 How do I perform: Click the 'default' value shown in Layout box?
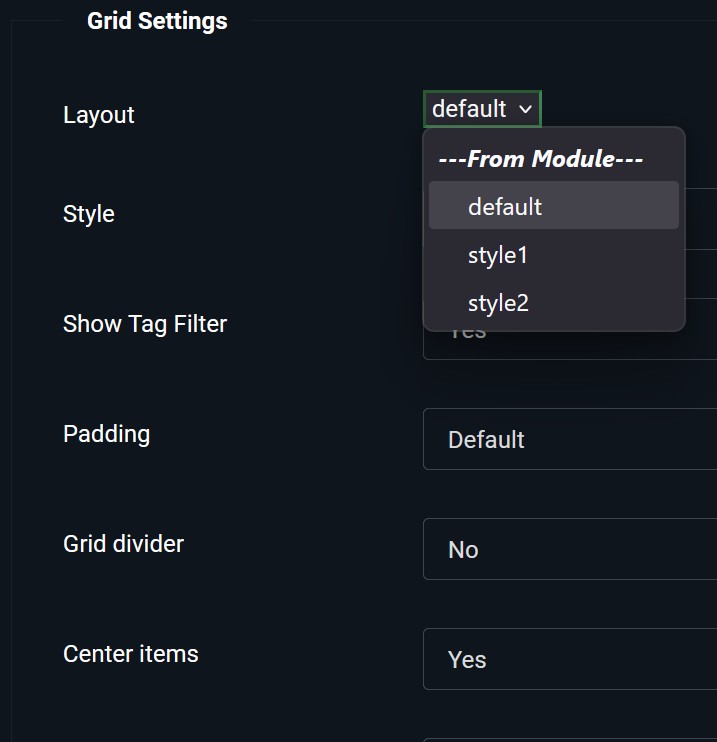(x=469, y=109)
